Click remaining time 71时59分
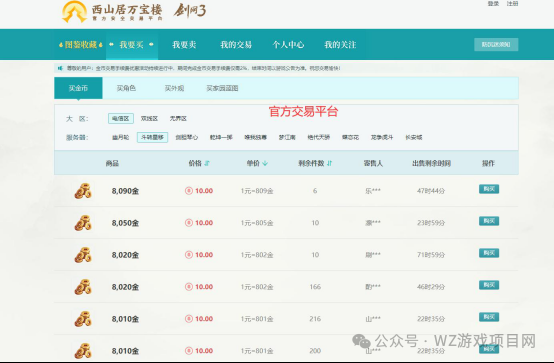The image size is (554, 363). coord(431,255)
